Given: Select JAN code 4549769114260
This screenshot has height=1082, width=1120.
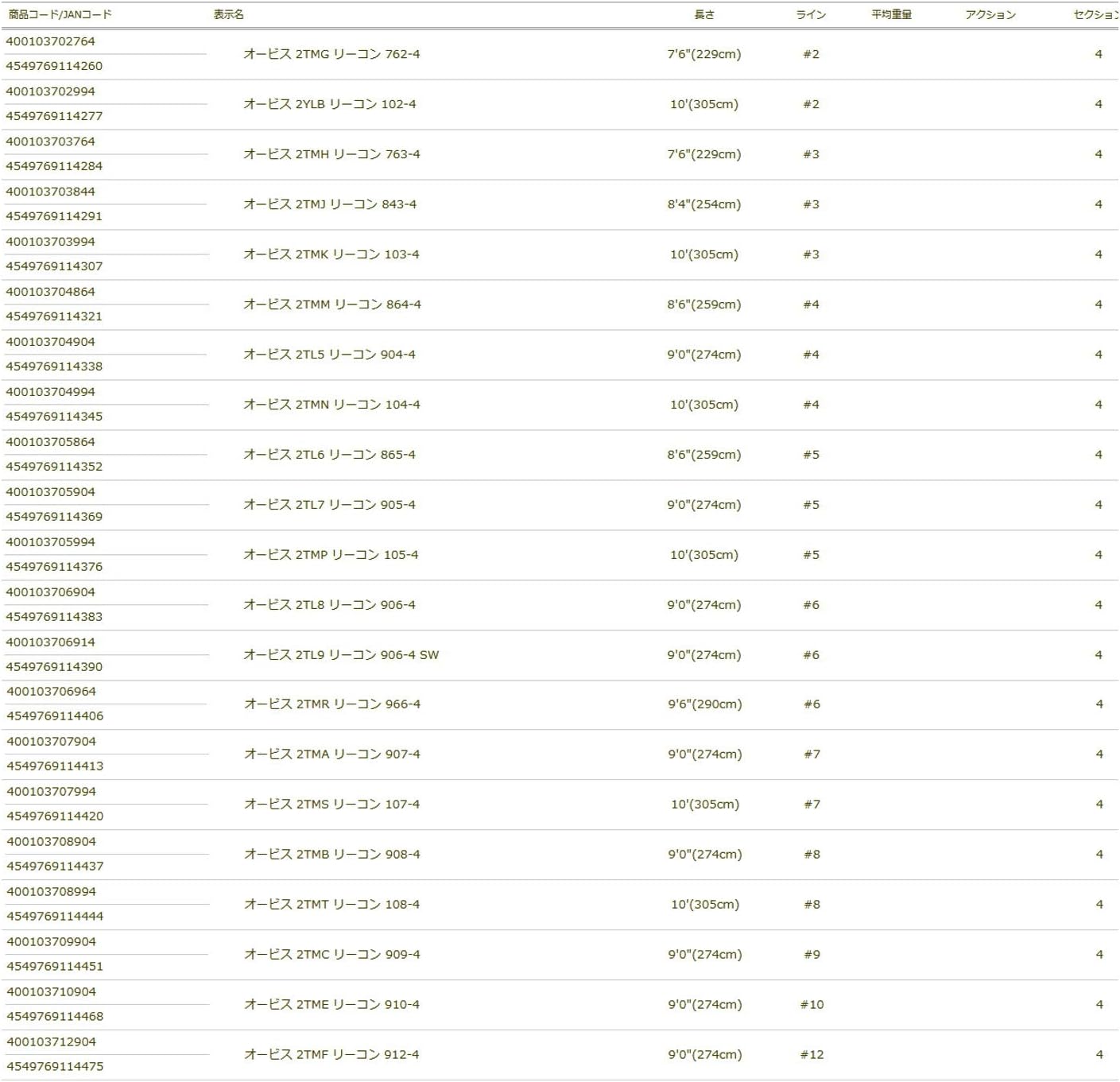Looking at the screenshot, I should [x=54, y=66].
